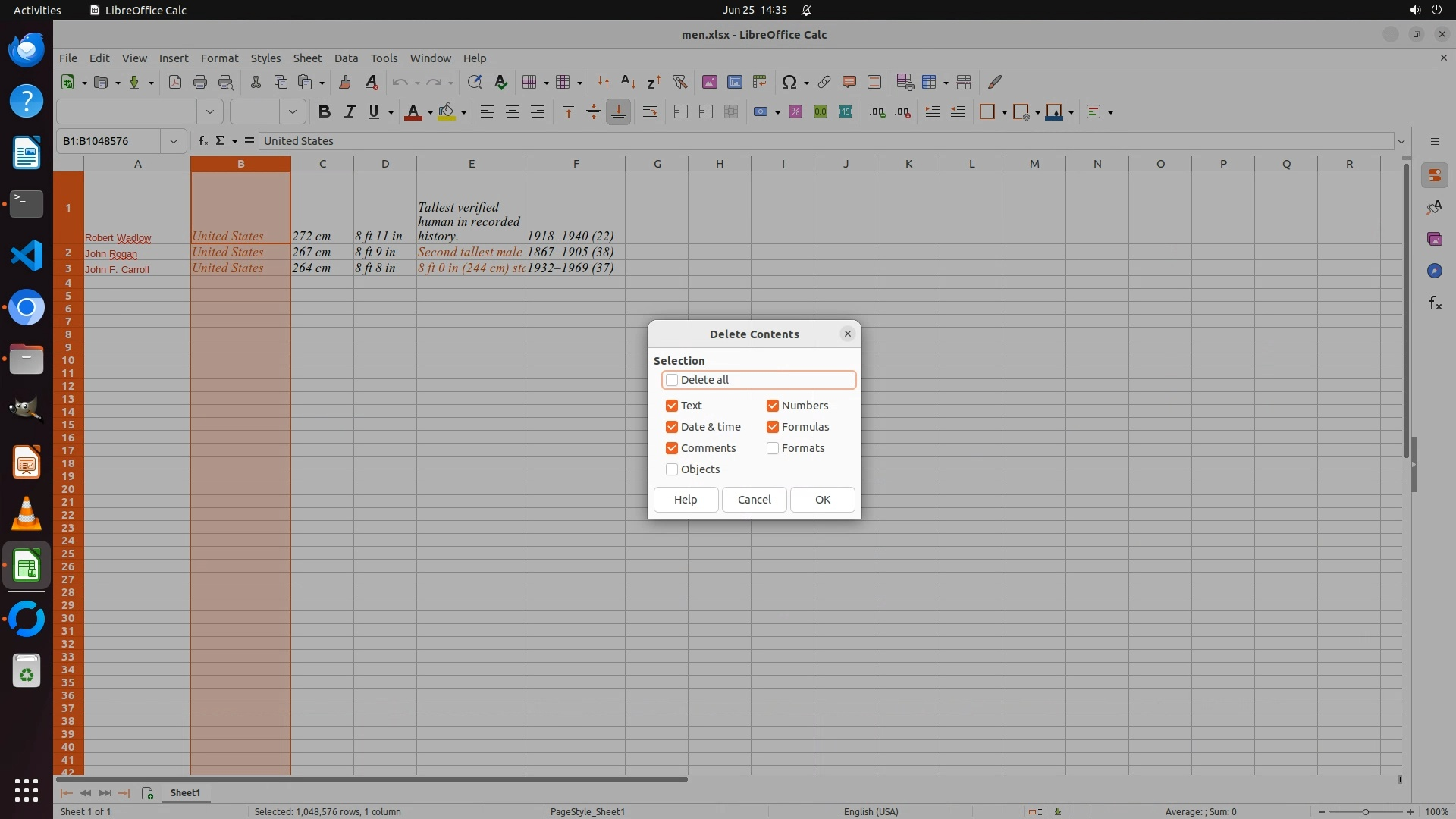Viewport: 1456px width, 819px height.
Task: Click the Insert Special Character omega icon
Action: pos(789,82)
